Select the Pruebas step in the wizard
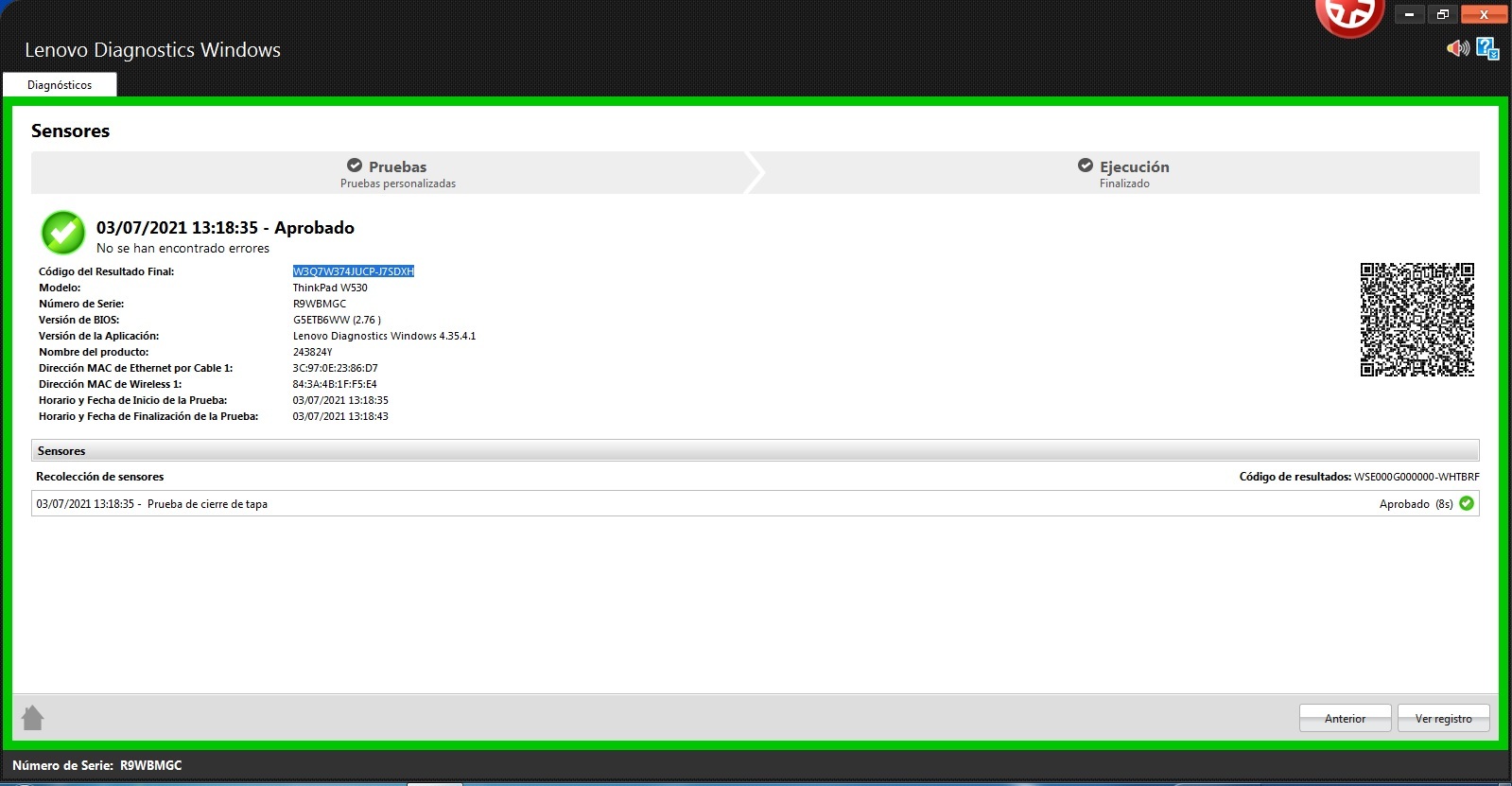The image size is (1512, 786). click(389, 173)
